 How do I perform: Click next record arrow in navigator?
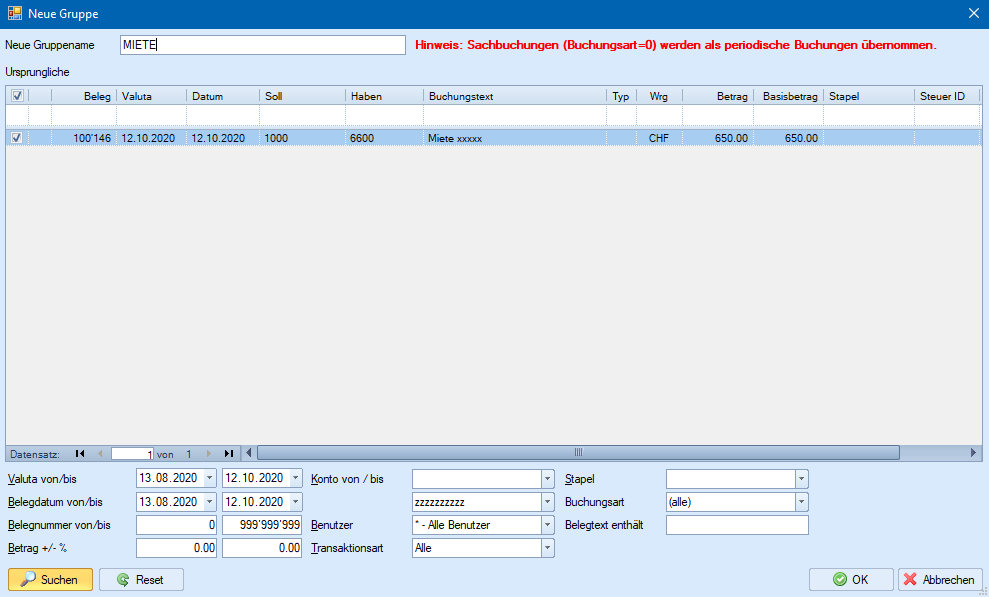point(209,453)
